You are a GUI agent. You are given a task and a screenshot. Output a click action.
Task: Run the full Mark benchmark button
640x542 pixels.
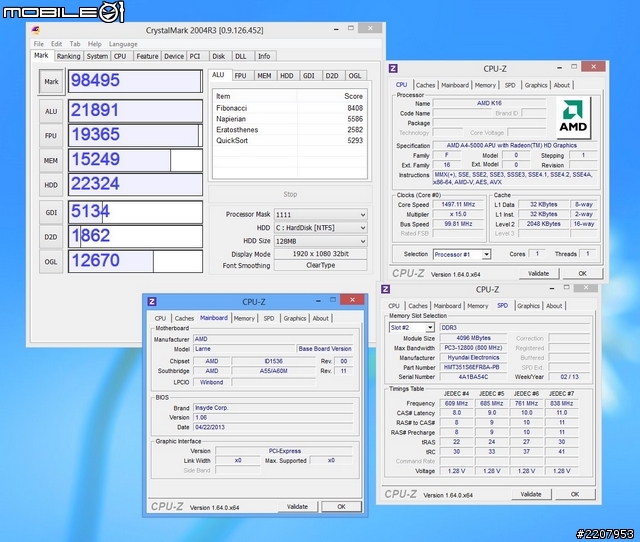point(51,82)
